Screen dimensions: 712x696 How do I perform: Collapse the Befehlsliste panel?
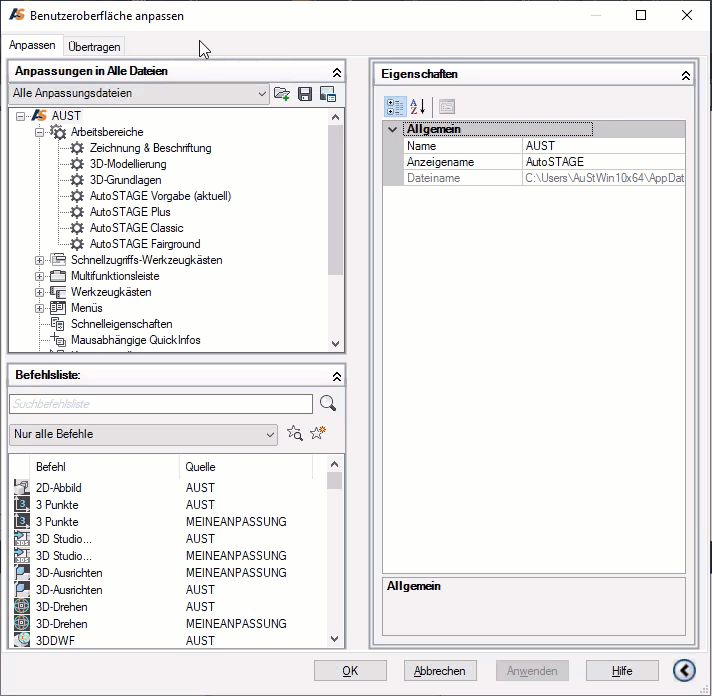(336, 376)
